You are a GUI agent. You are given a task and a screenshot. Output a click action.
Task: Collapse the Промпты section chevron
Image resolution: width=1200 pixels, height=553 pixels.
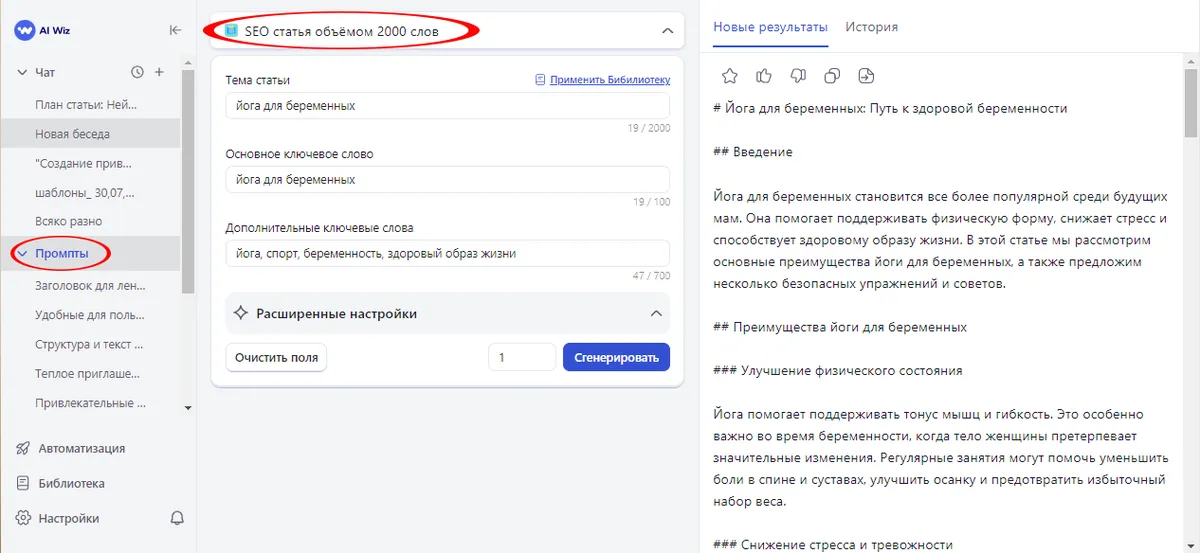[21, 254]
